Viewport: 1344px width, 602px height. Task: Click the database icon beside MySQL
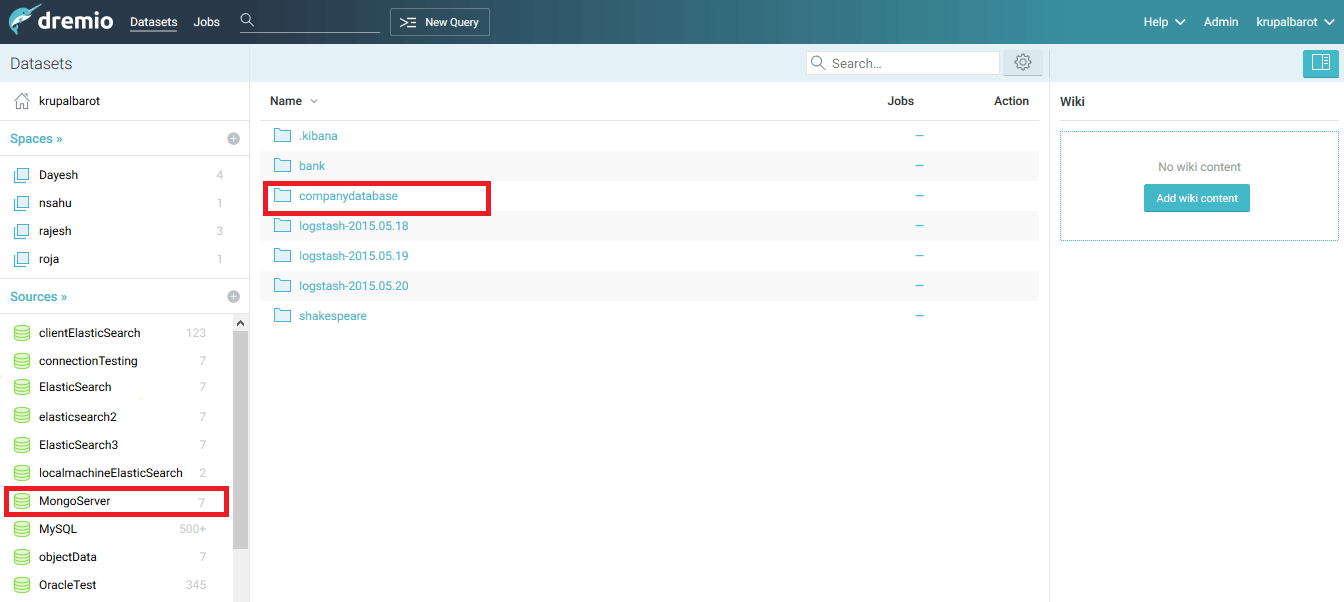coord(21,529)
